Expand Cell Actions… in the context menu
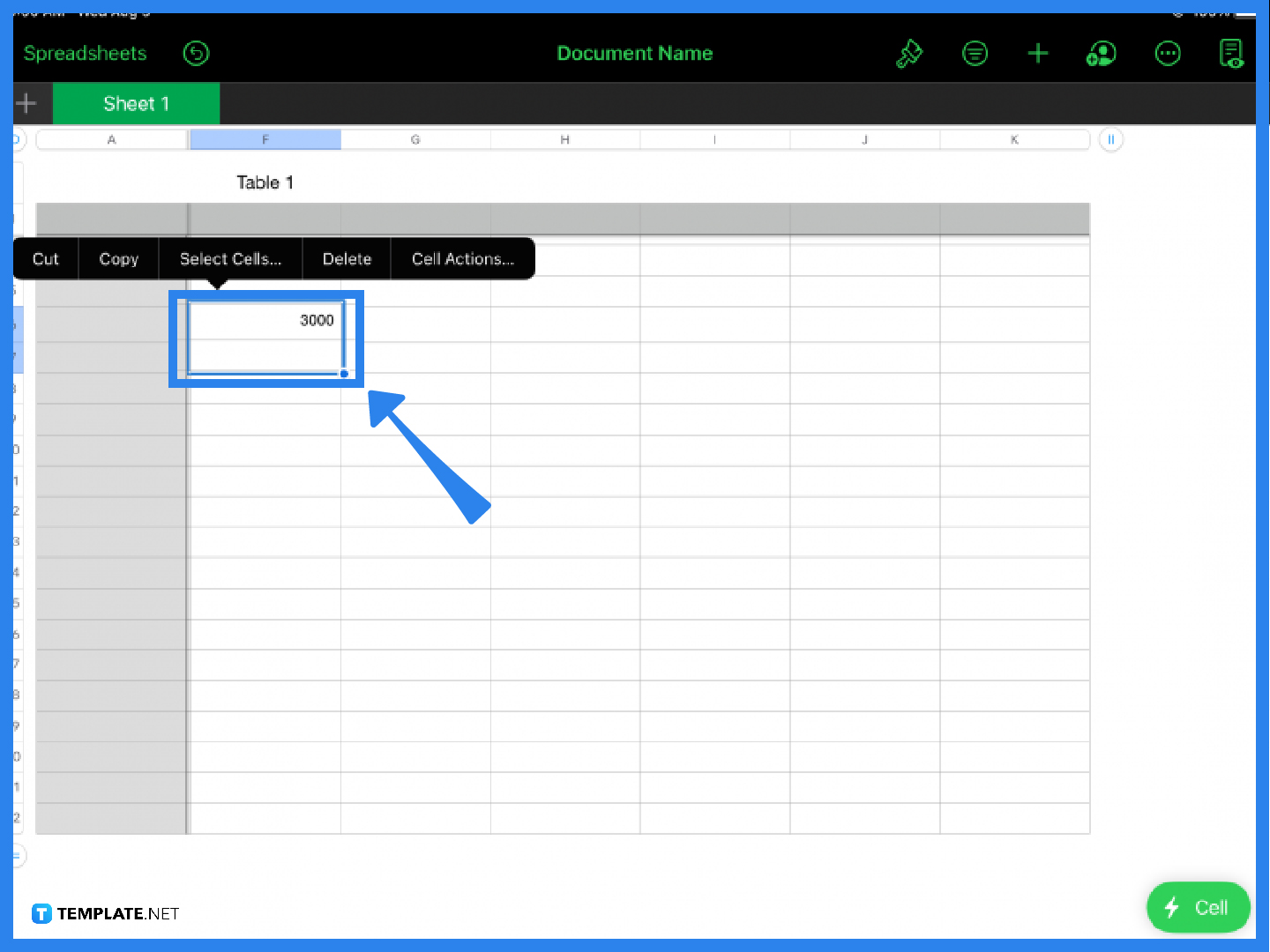Image resolution: width=1270 pixels, height=952 pixels. click(x=462, y=259)
